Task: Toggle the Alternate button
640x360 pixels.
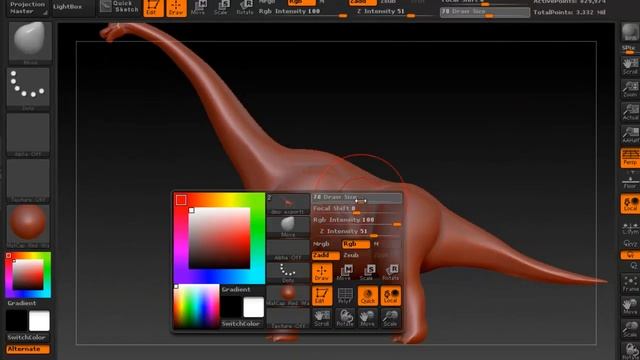Action: (28, 349)
